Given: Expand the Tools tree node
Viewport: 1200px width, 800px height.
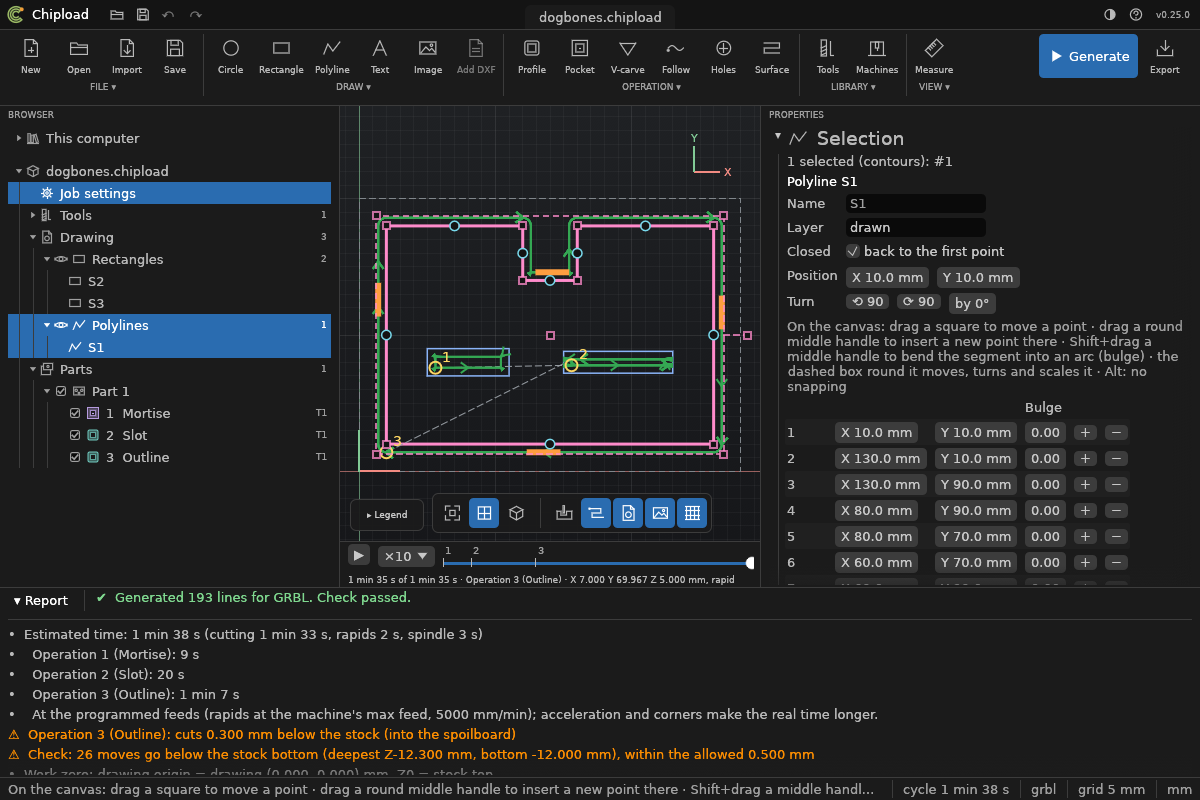Looking at the screenshot, I should coord(32,215).
